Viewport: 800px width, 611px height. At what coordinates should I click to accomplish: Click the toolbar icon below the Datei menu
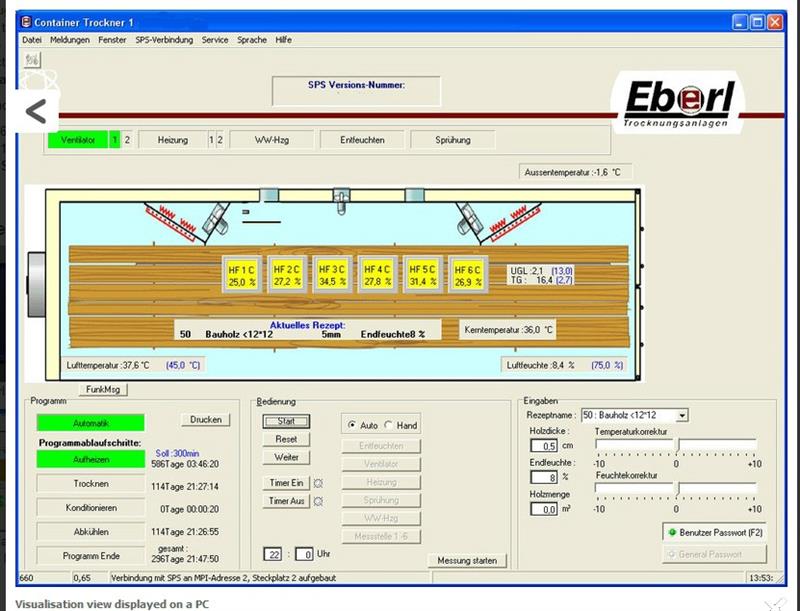pos(32,60)
